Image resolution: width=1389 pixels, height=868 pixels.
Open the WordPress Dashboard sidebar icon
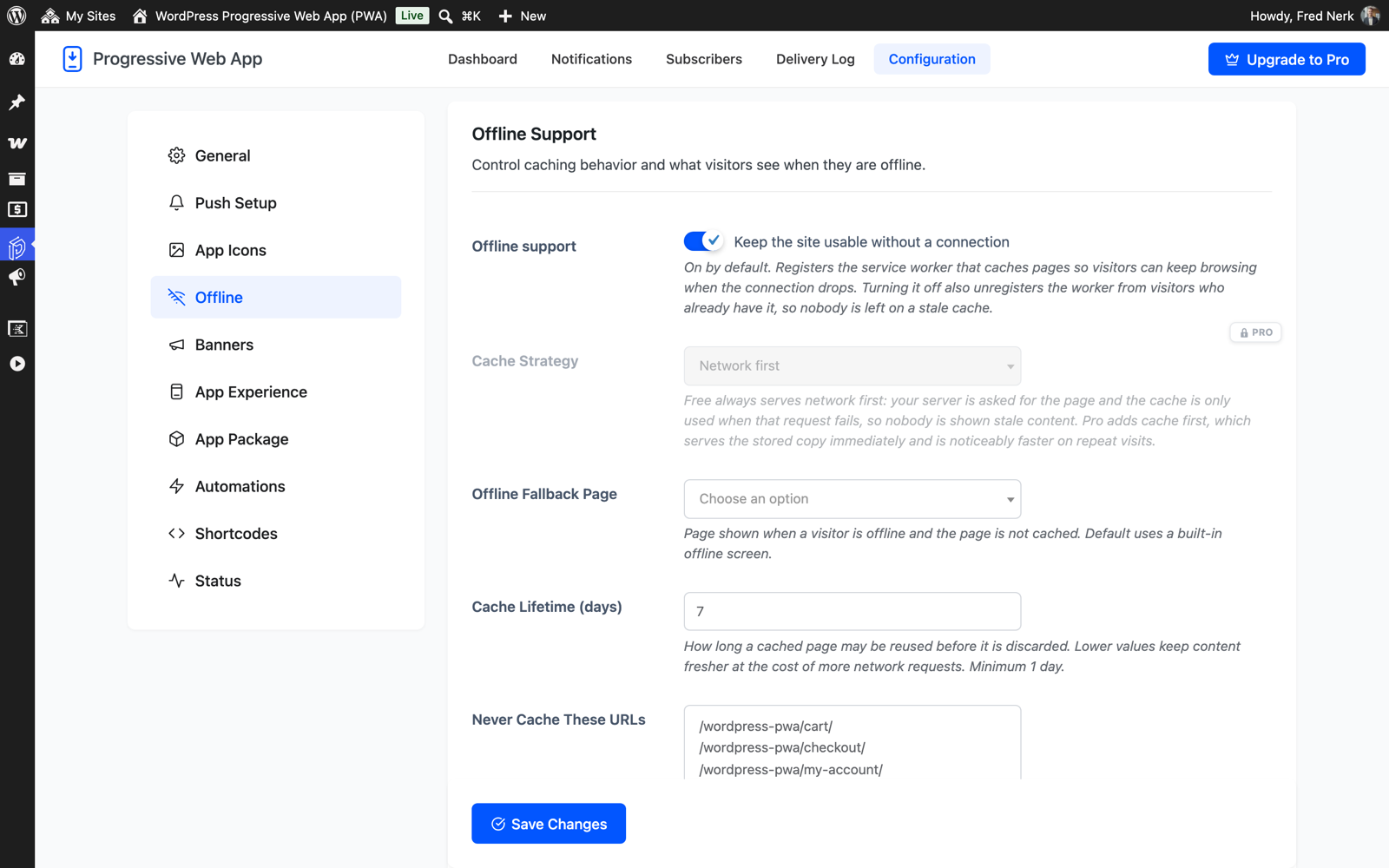pyautogui.click(x=17, y=59)
